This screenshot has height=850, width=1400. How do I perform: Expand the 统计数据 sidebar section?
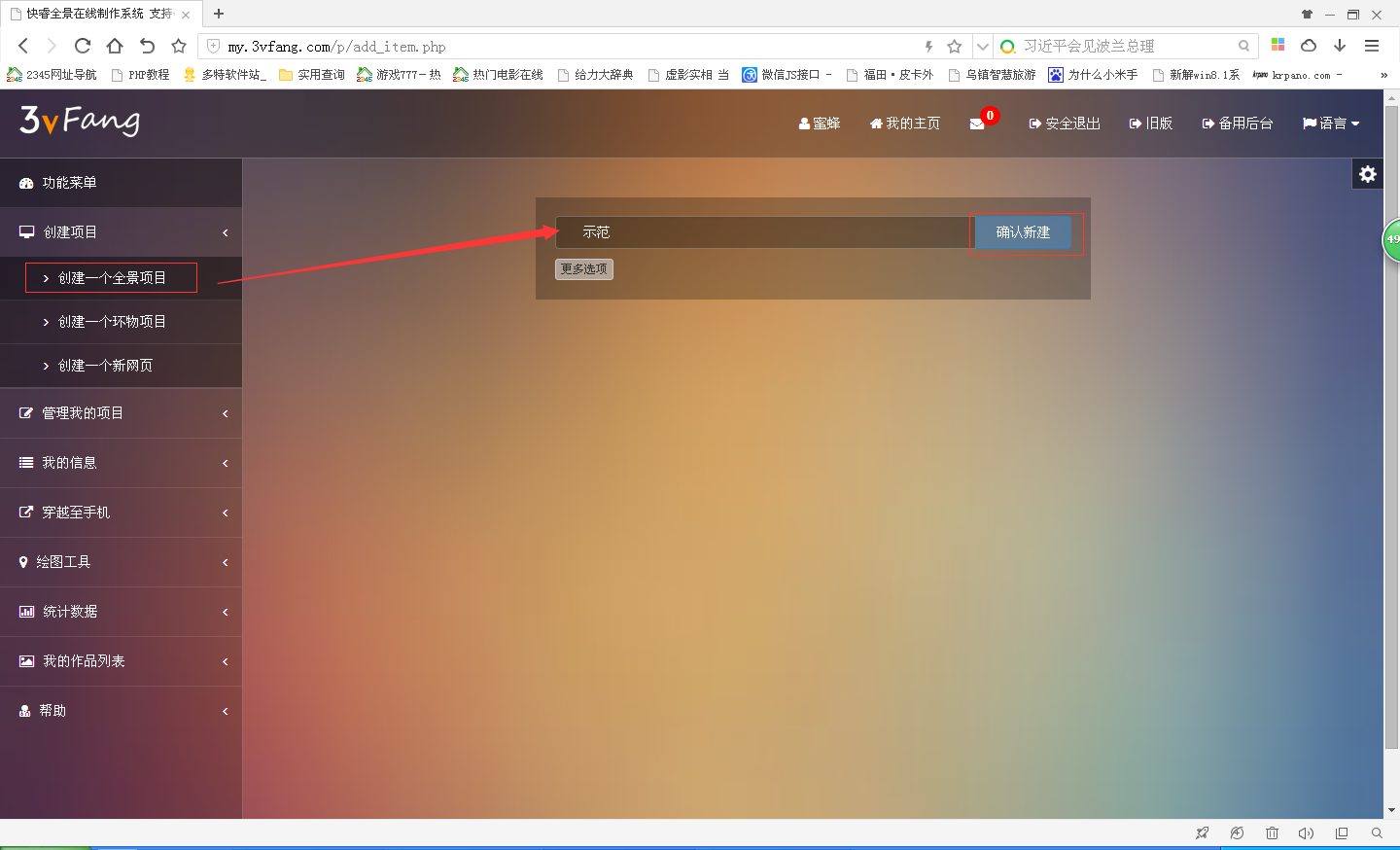pyautogui.click(x=121, y=612)
